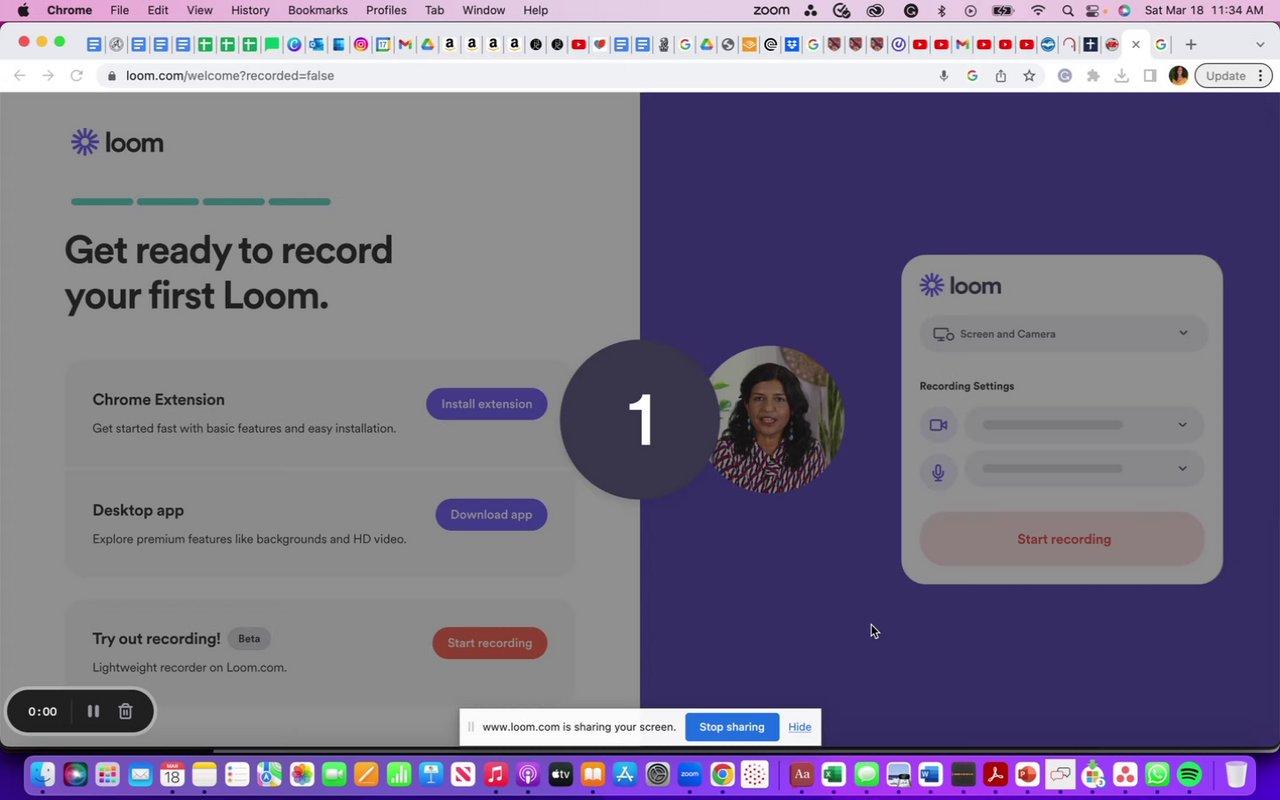Open the Grammarly extension icon
The height and width of the screenshot is (800, 1280).
(1065, 76)
